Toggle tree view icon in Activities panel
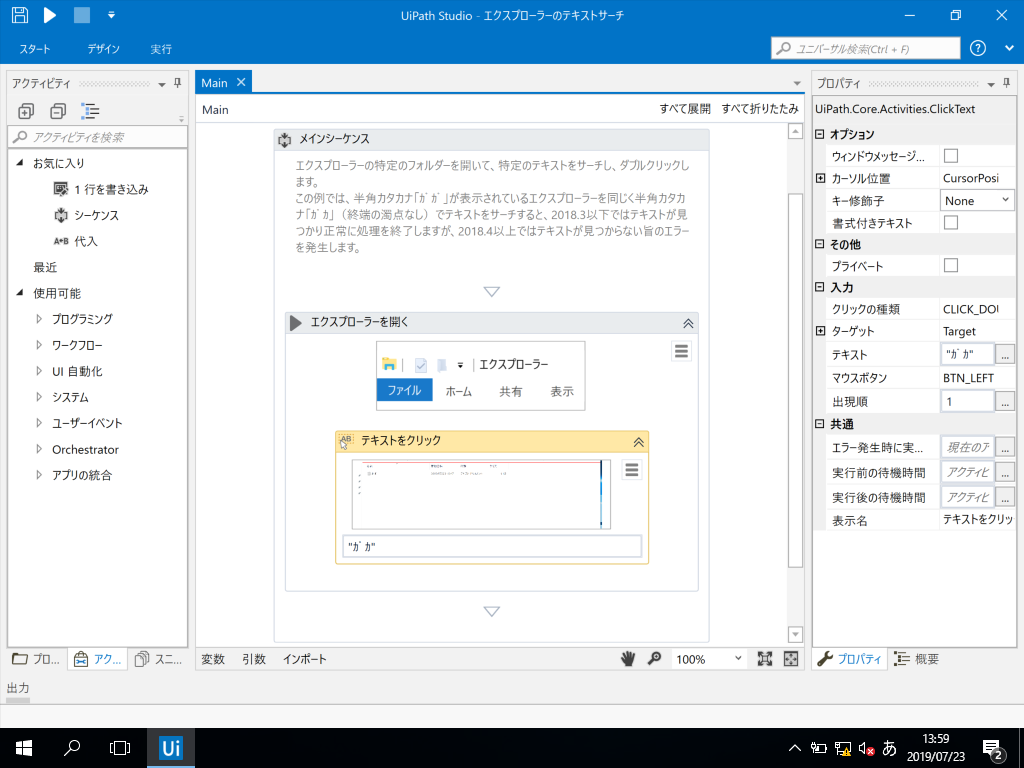The width and height of the screenshot is (1024, 768). (90, 111)
